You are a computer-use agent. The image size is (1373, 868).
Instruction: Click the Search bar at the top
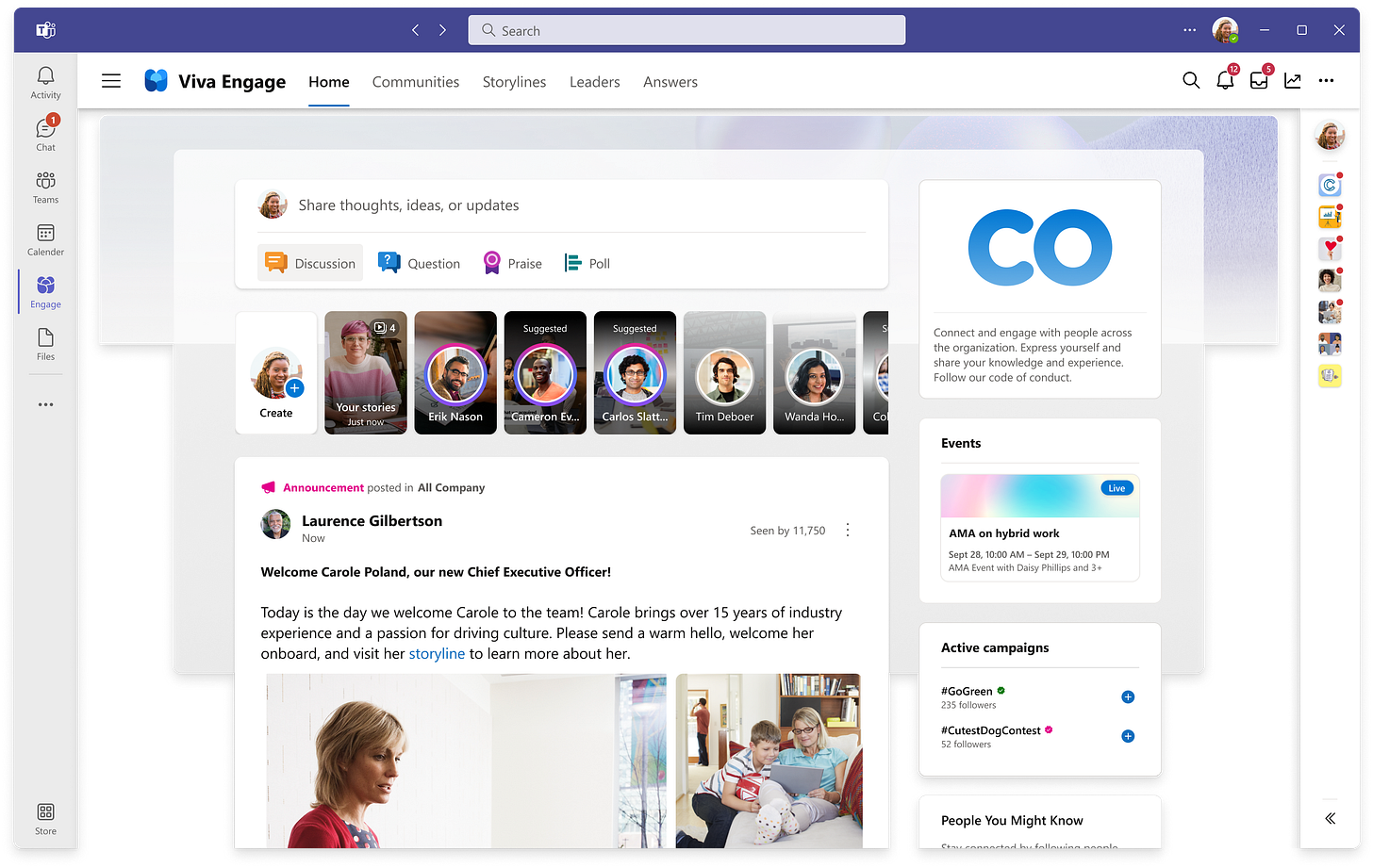[686, 29]
